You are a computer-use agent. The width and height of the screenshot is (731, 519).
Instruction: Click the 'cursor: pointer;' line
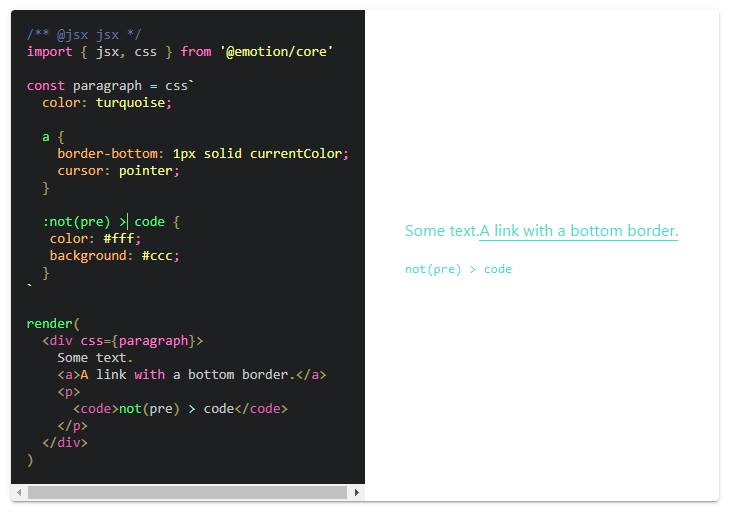pyautogui.click(x=118, y=171)
